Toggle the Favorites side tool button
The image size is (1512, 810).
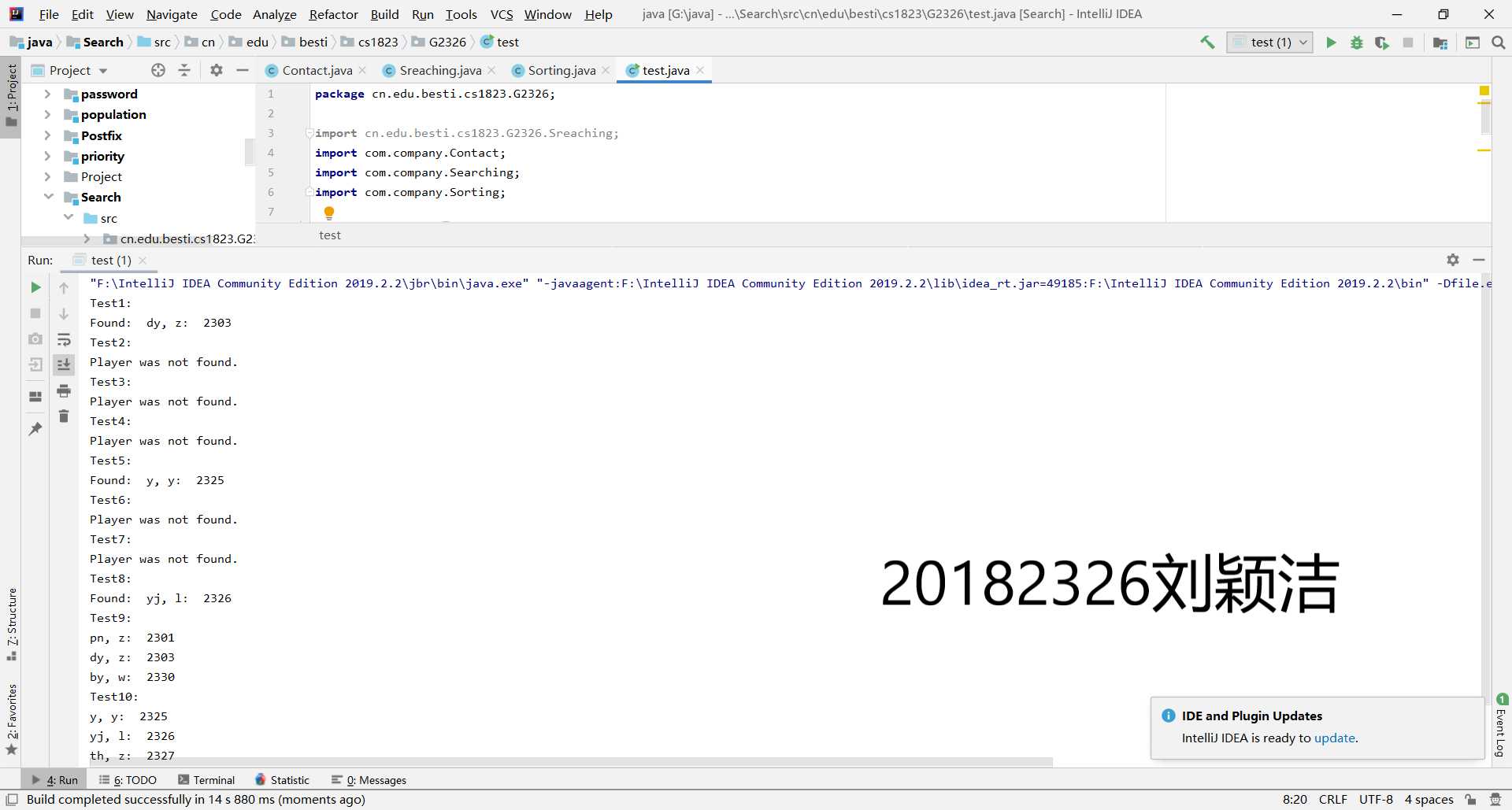point(11,719)
